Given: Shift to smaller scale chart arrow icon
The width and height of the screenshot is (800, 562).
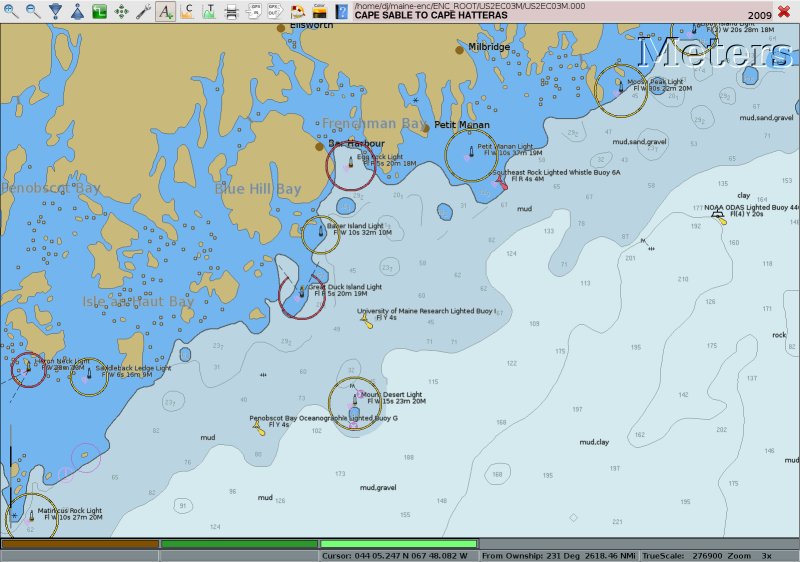Looking at the screenshot, I should 77,12.
